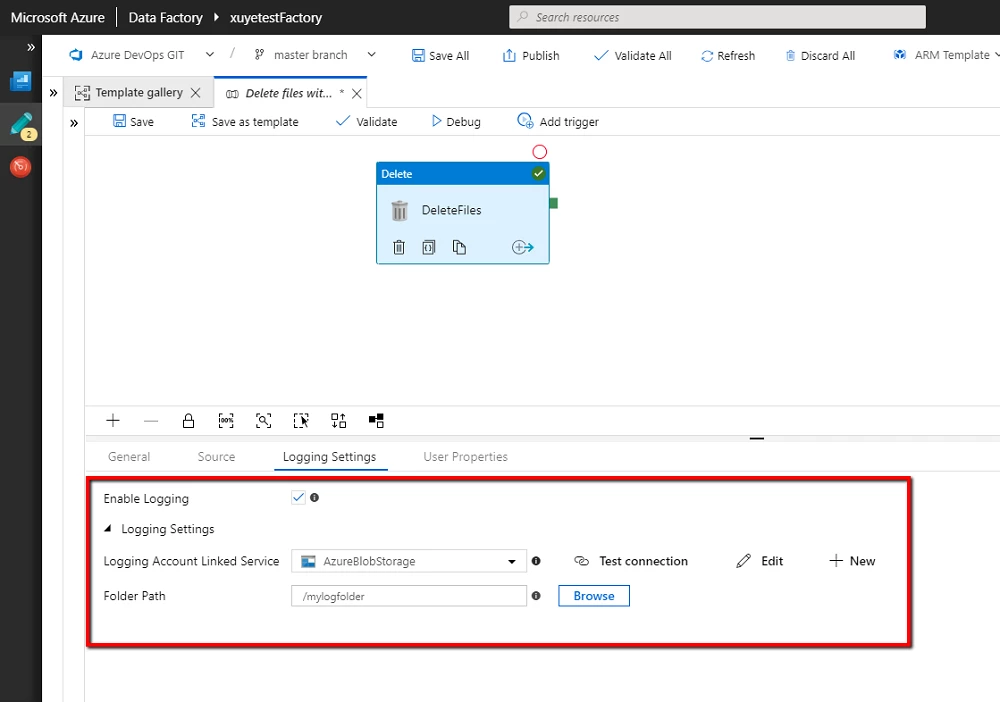Click the trash delete icon on DeleteFiles activity
The image size is (1000, 702).
pos(399,247)
